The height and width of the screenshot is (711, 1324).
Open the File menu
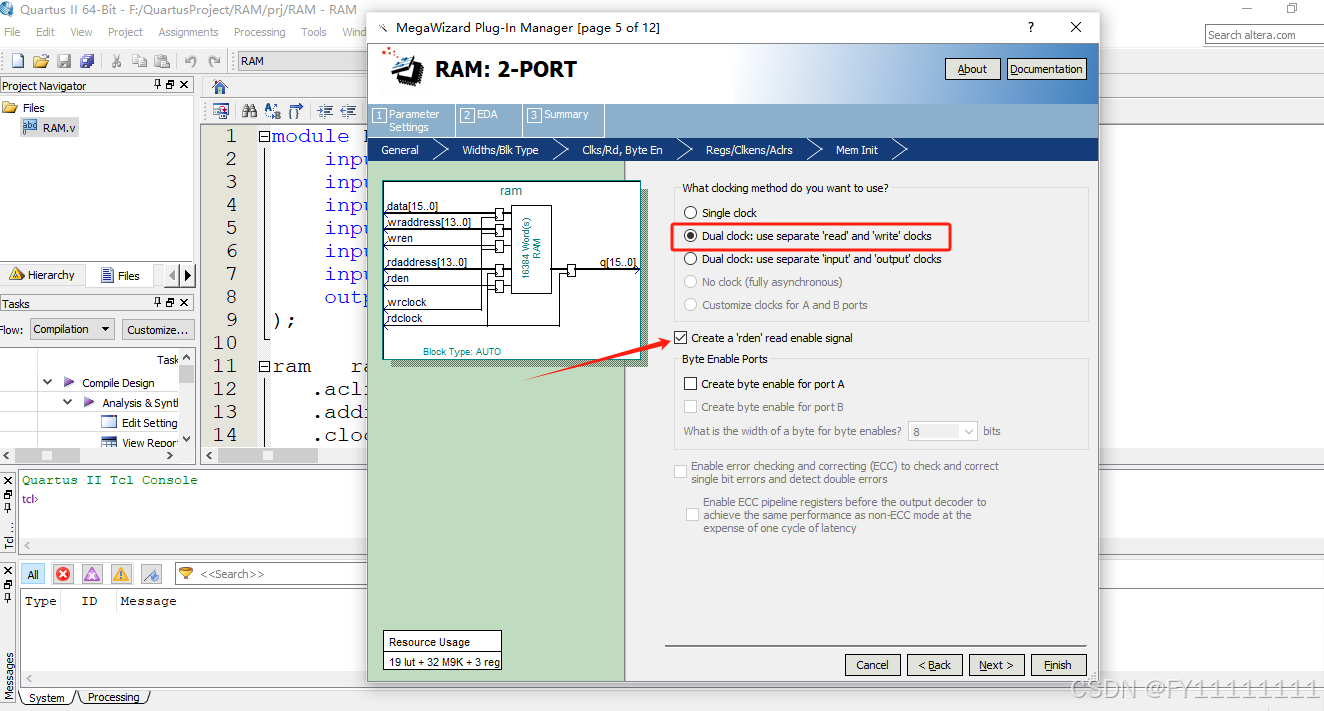[12, 32]
